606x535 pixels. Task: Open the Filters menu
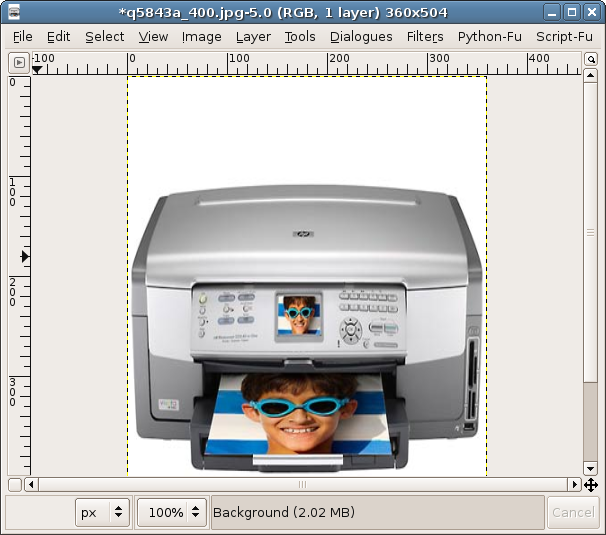(425, 37)
